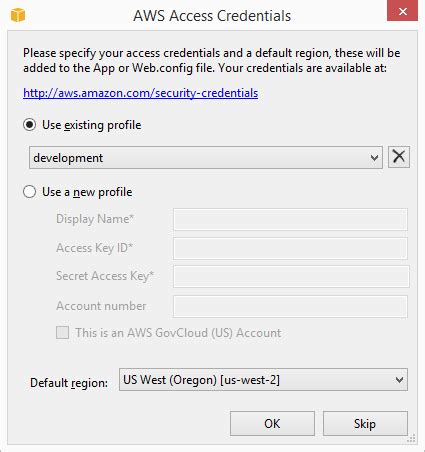Confirm with the OK button

pyautogui.click(x=272, y=423)
